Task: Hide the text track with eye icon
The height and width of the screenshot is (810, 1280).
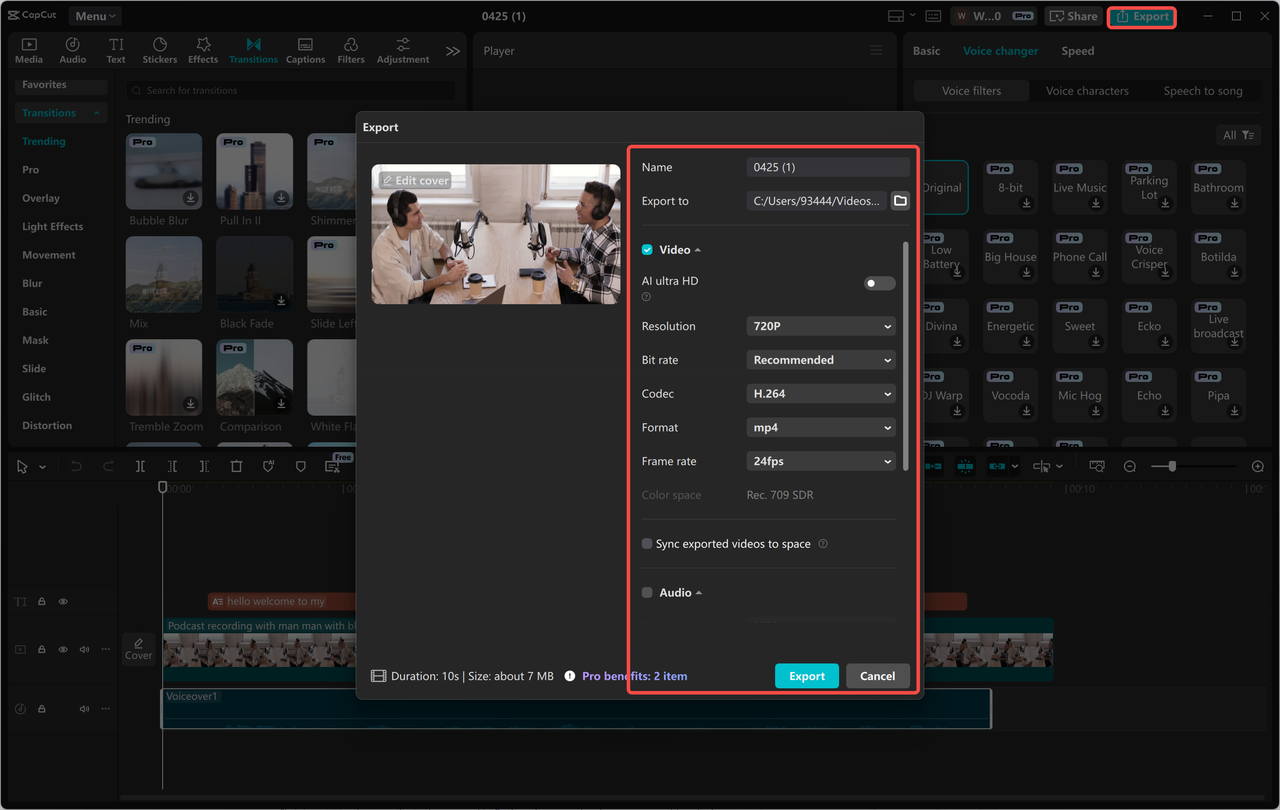Action: point(63,602)
